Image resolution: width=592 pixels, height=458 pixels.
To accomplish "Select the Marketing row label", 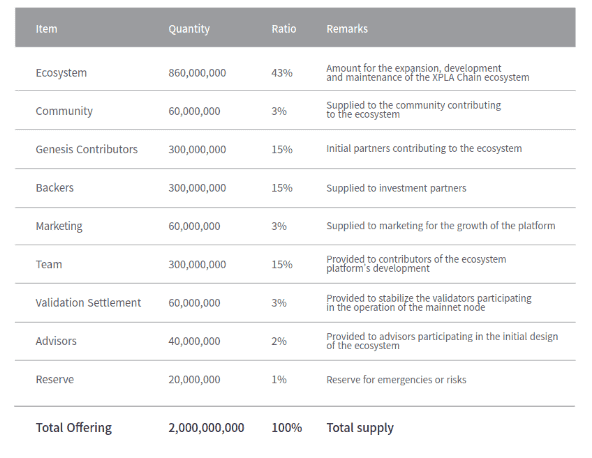I will coord(59,226).
